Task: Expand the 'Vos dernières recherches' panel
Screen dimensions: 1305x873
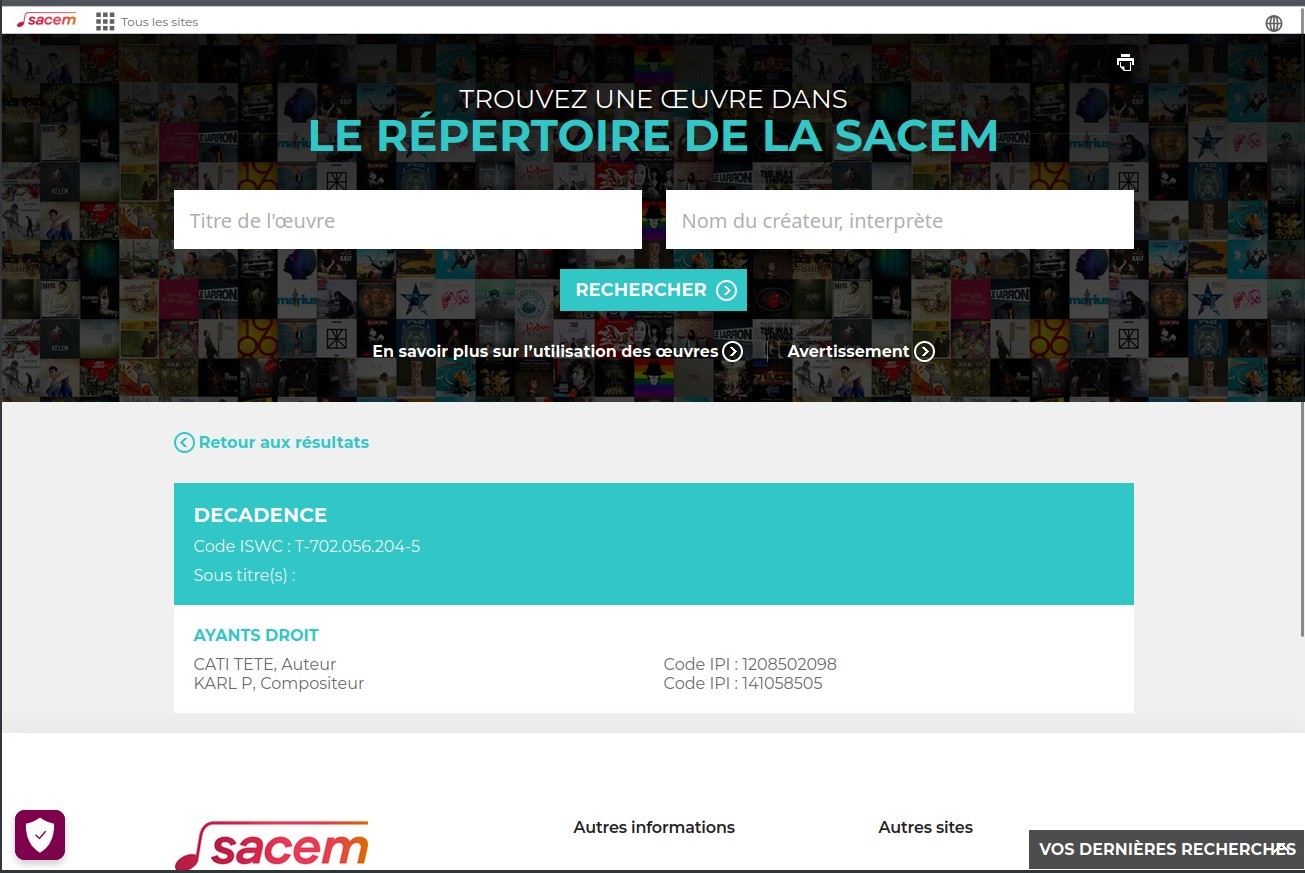Action: [1167, 849]
